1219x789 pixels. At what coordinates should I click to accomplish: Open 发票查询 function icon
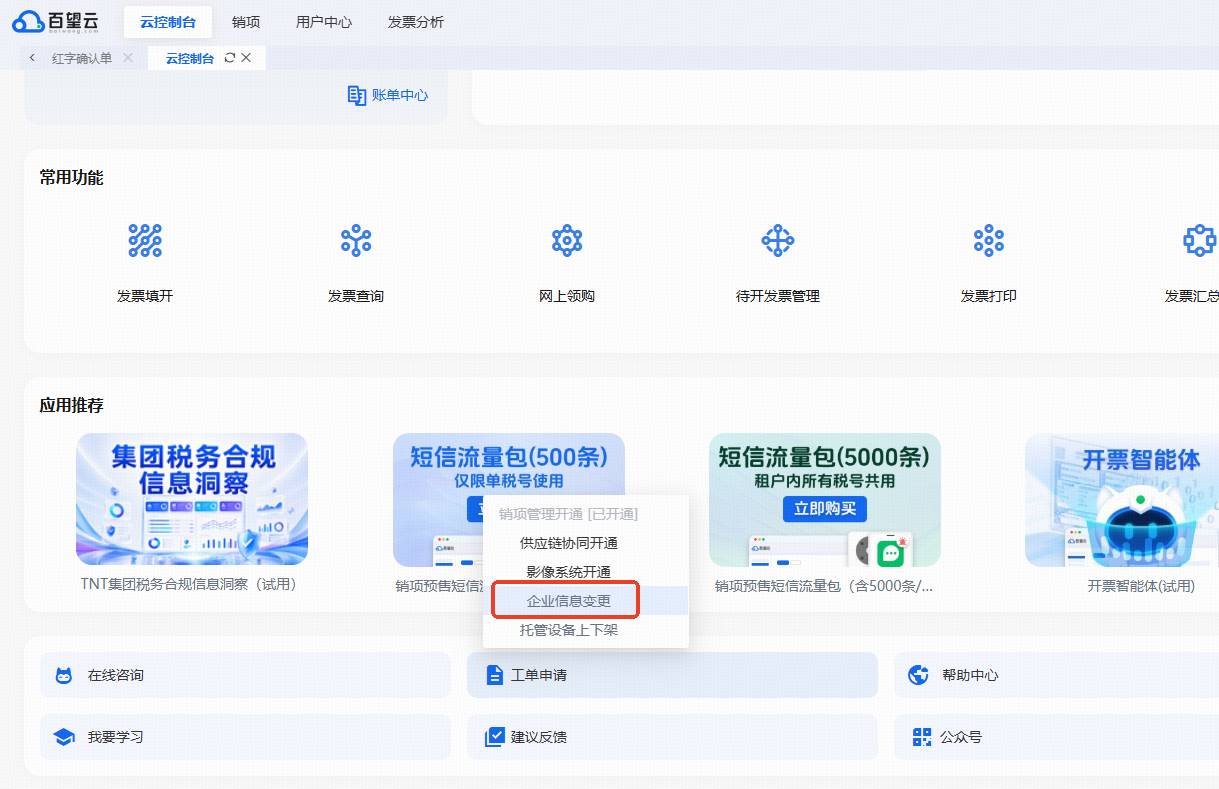tap(356, 240)
